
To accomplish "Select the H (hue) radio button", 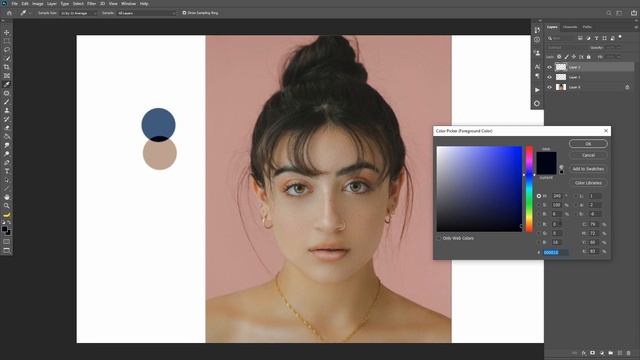I will (x=539, y=196).
